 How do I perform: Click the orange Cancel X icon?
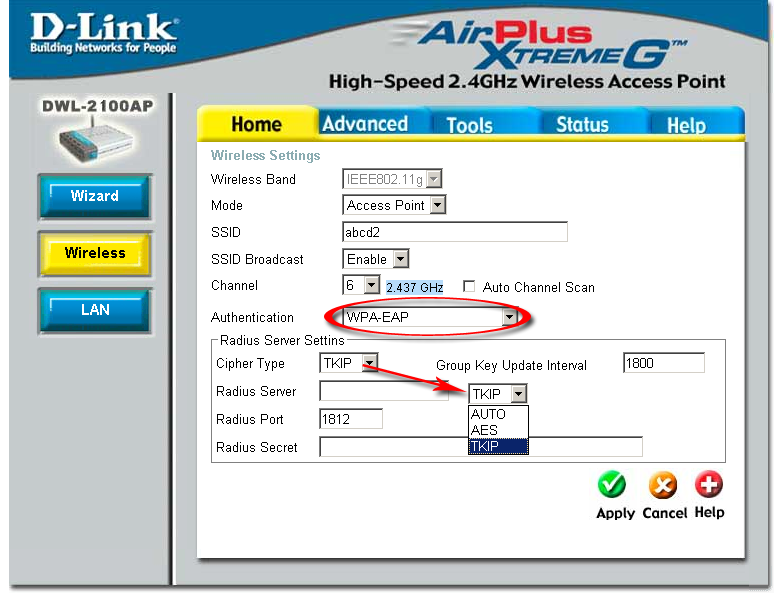[x=663, y=484]
